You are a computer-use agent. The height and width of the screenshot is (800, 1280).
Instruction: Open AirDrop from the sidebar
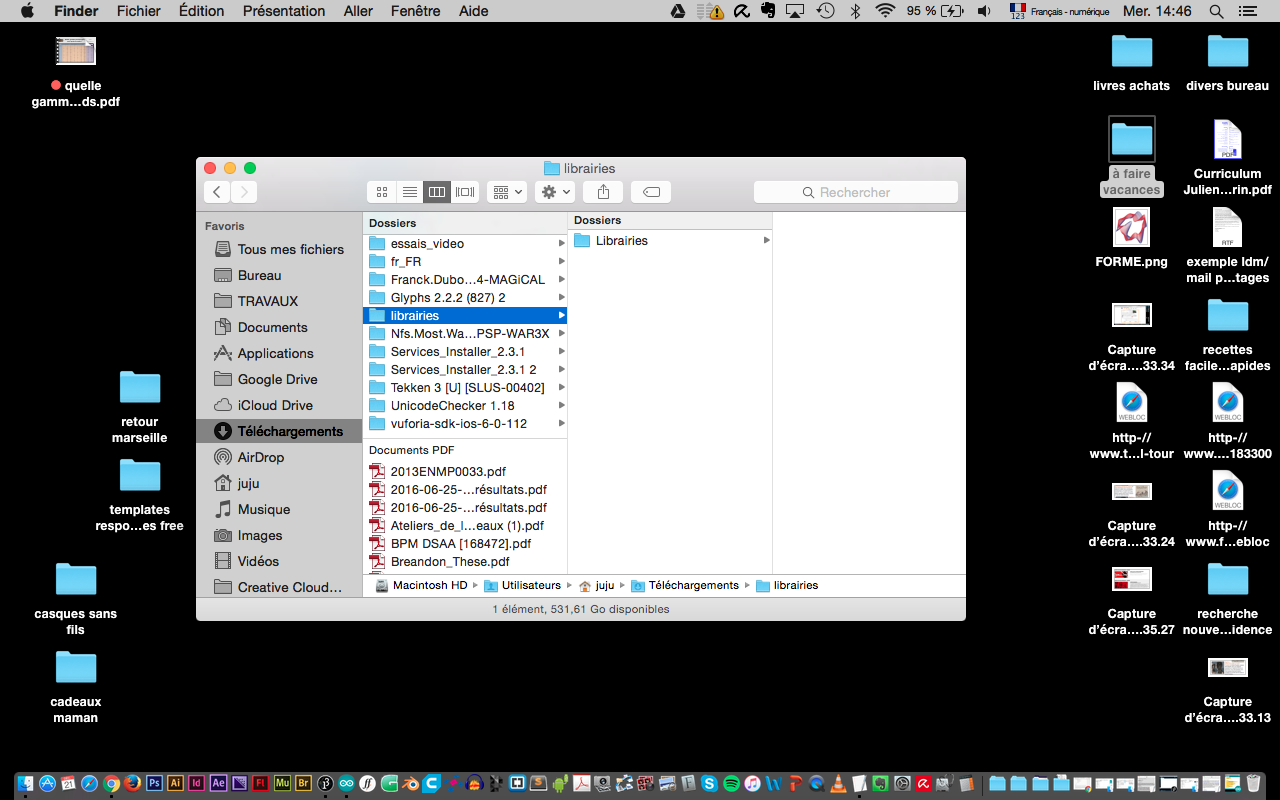[260, 457]
